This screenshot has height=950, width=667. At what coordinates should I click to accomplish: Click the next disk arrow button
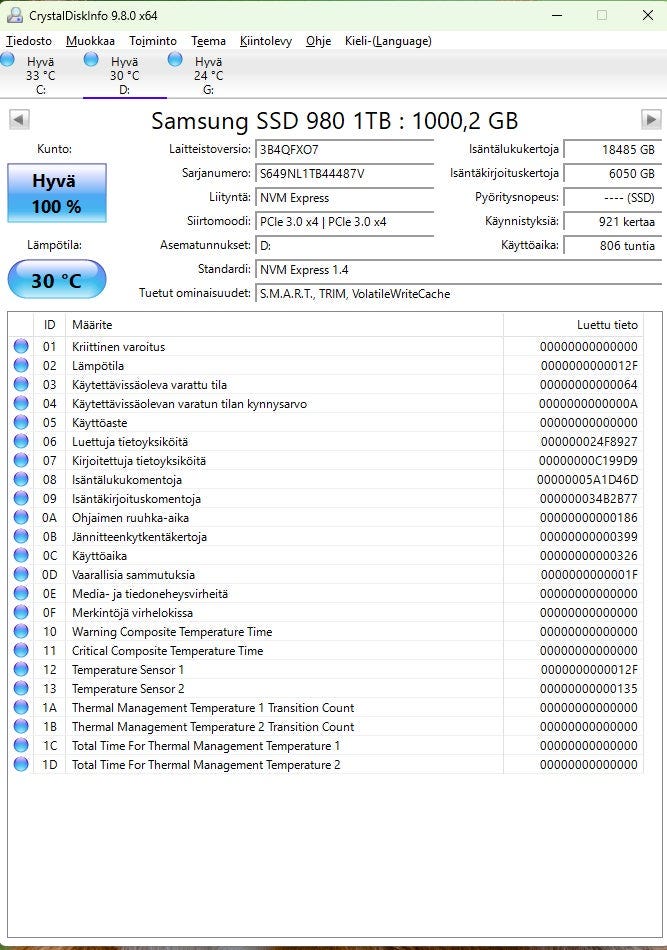(x=651, y=119)
